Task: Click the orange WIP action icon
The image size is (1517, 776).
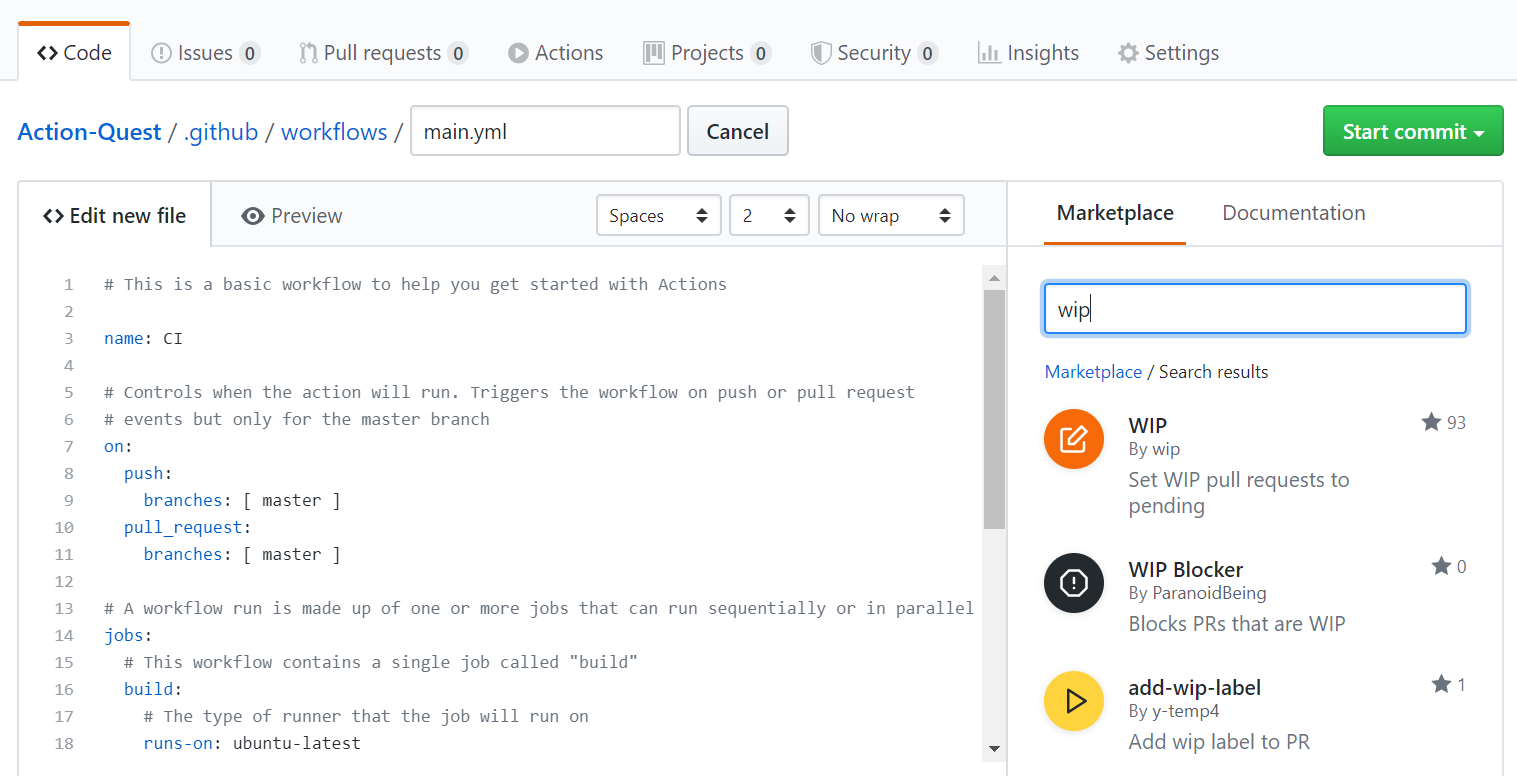Action: click(1074, 439)
